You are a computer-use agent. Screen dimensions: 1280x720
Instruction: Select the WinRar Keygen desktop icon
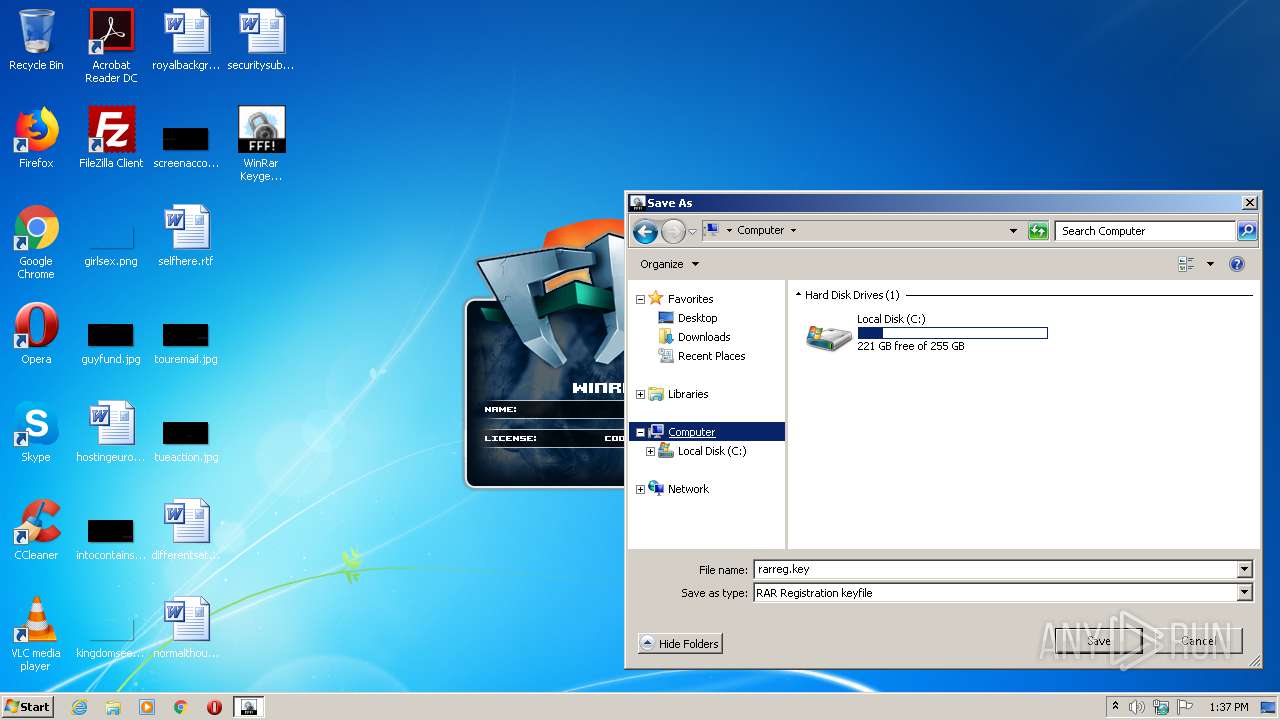(261, 144)
